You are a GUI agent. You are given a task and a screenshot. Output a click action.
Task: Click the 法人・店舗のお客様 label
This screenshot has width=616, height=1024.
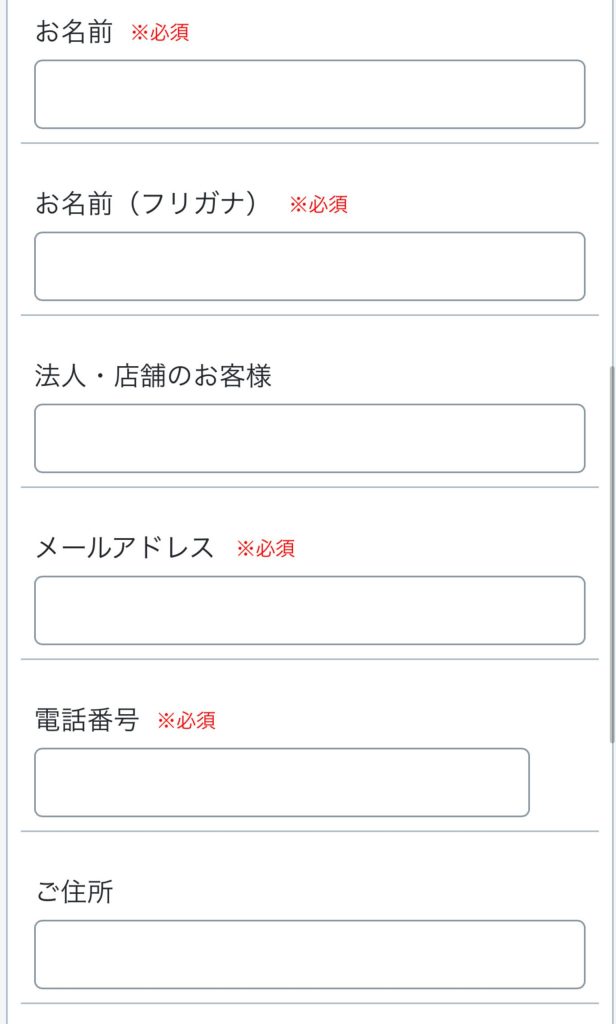tap(153, 376)
